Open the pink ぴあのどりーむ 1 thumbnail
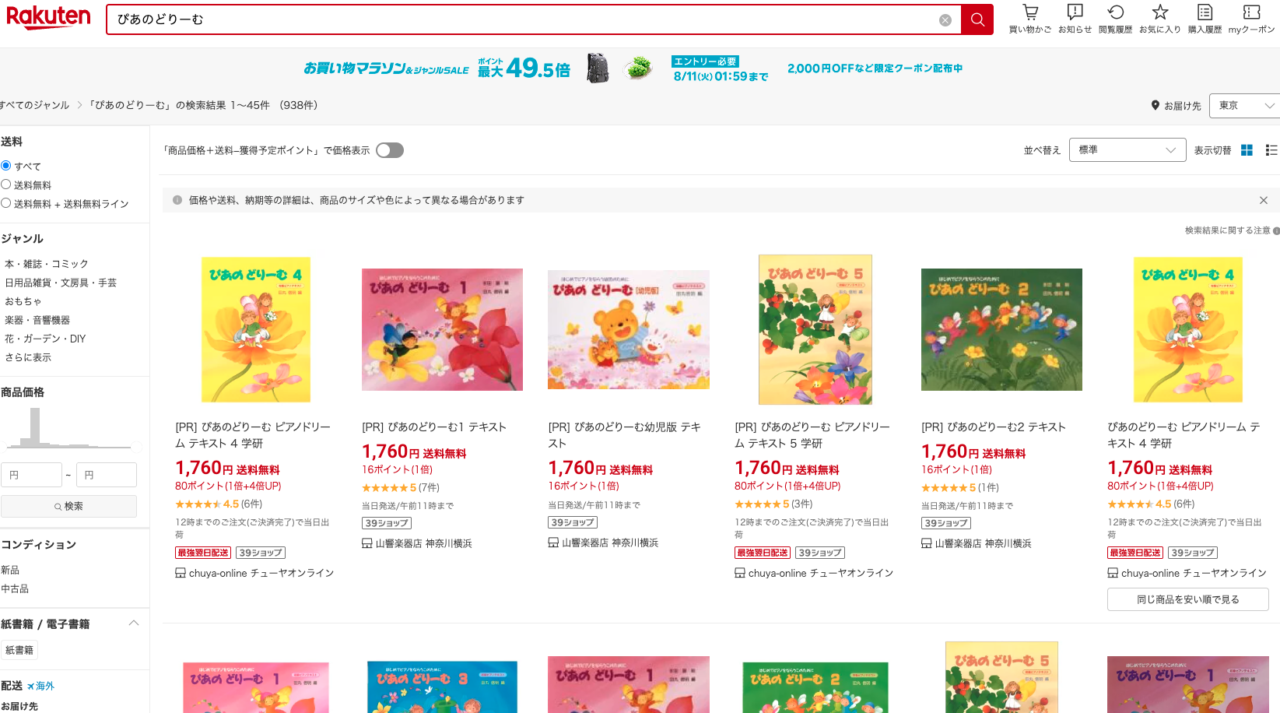1280x713 pixels. point(442,329)
